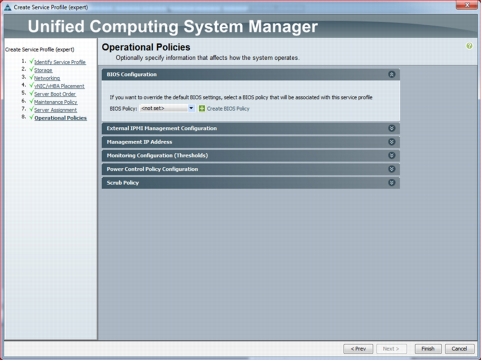Viewport: 482px width, 361px height.
Task: Expand Power Control Policy Configuration section
Action: [392, 169]
